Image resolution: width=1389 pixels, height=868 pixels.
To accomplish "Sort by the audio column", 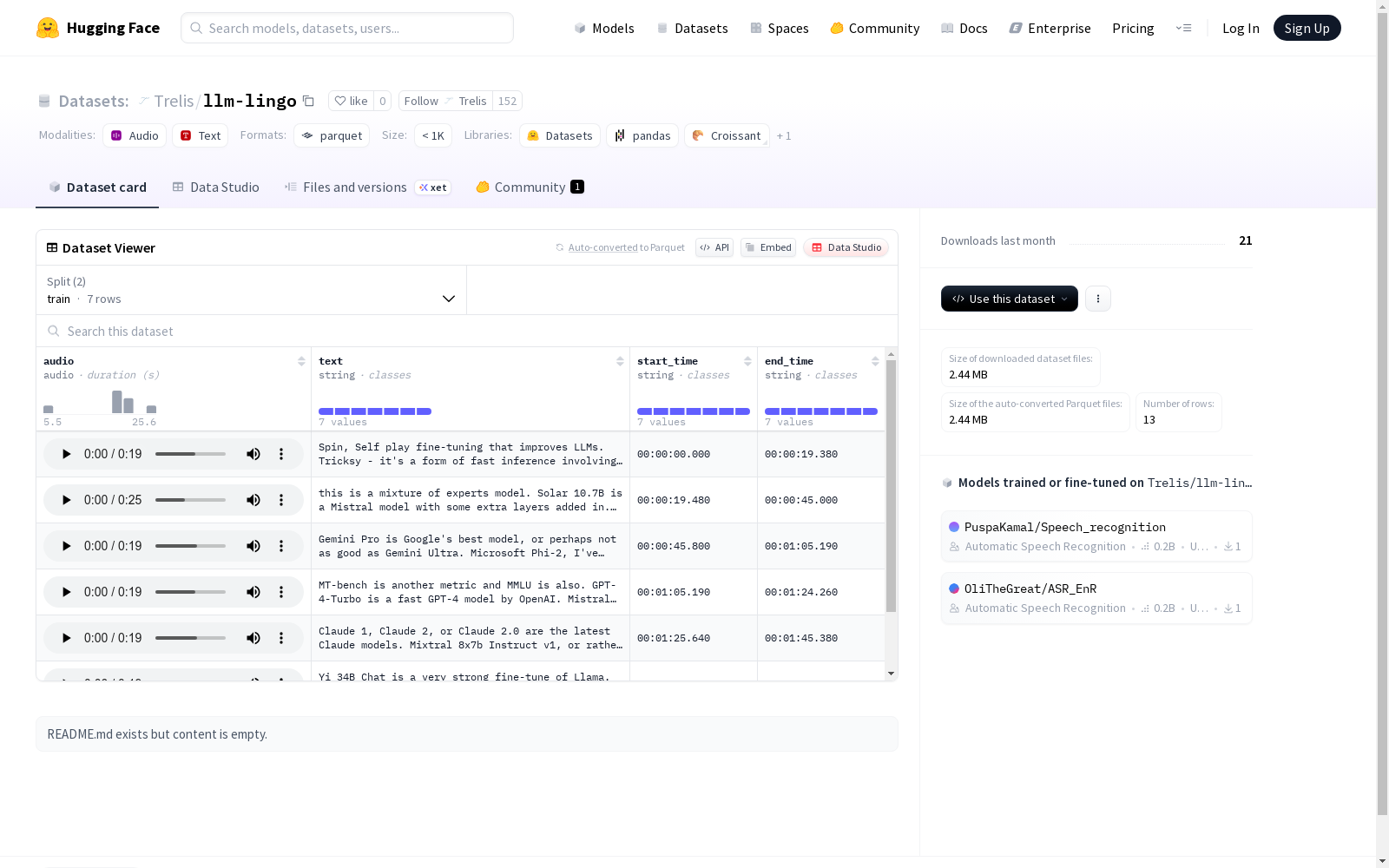I will [x=301, y=361].
